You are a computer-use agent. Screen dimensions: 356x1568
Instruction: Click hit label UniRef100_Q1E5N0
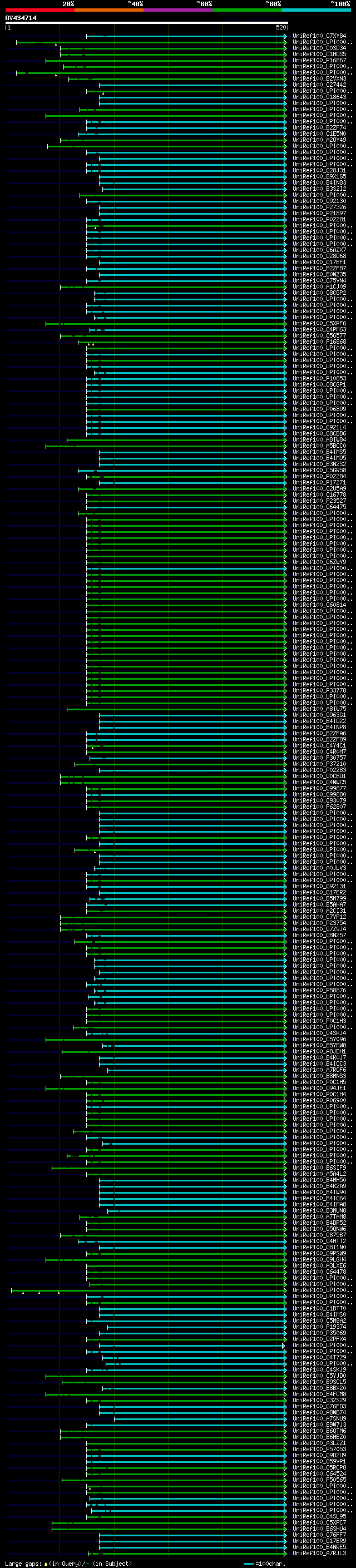[x=319, y=134]
